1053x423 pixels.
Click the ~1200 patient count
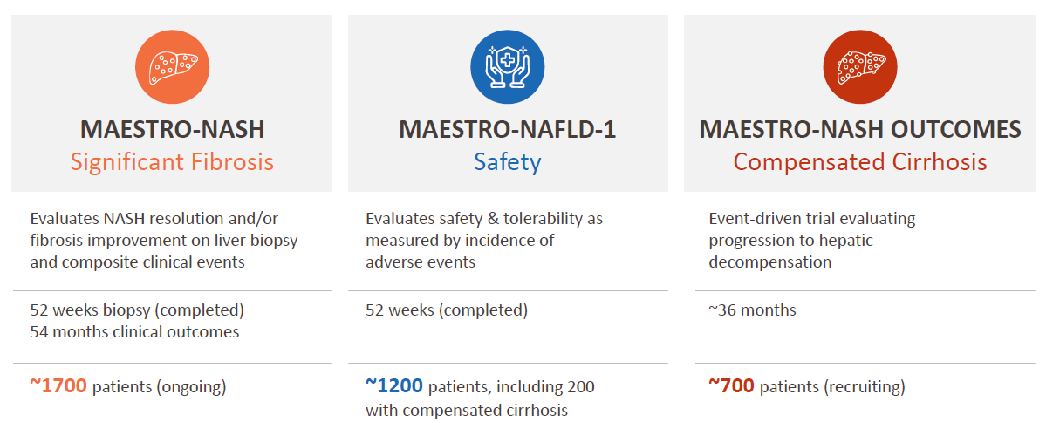(x=394, y=385)
